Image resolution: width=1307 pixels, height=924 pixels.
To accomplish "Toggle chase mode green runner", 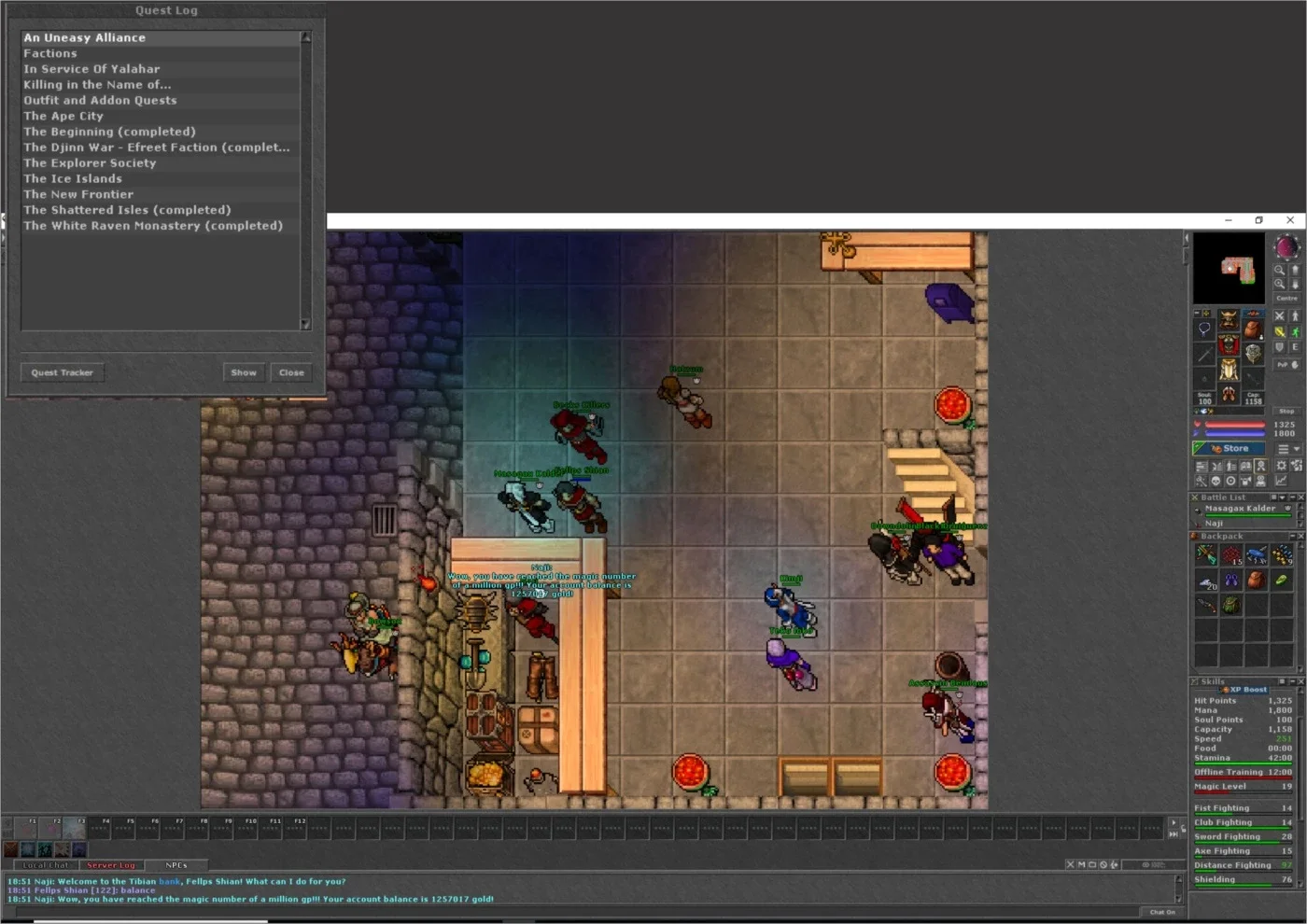I will pyautogui.click(x=1295, y=331).
